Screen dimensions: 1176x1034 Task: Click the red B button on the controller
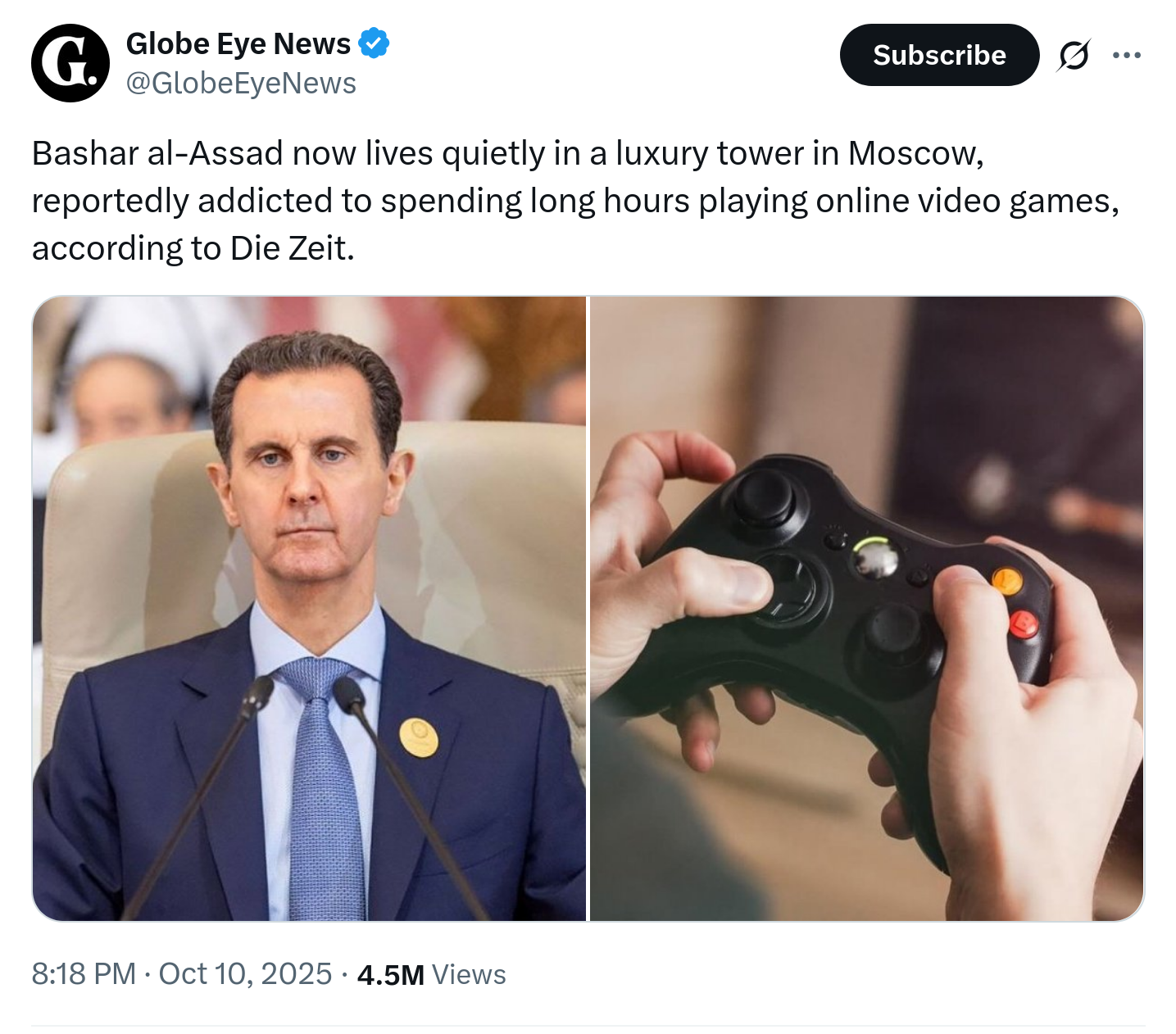1023,624
